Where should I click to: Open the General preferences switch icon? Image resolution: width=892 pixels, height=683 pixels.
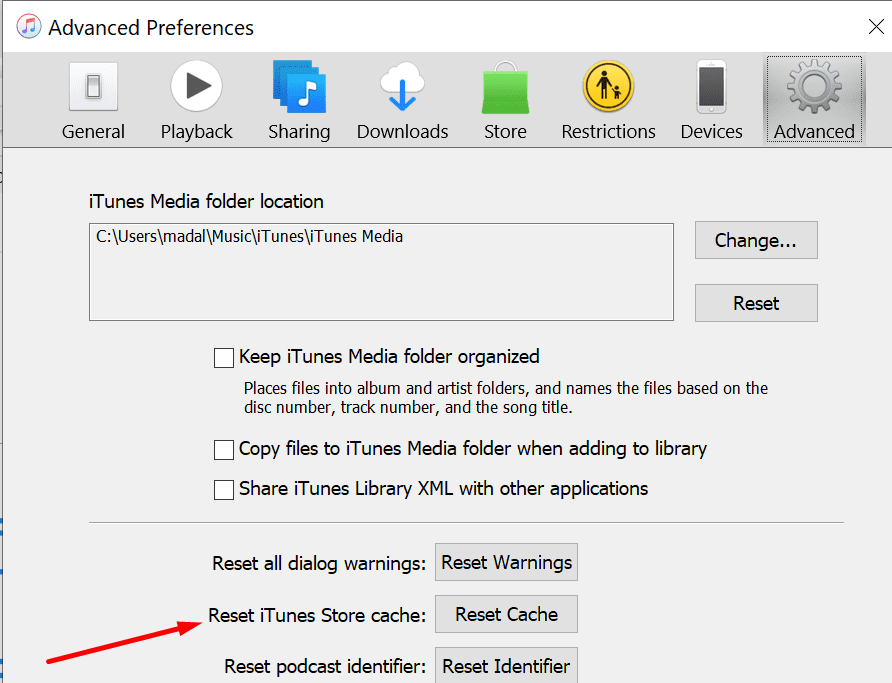point(93,86)
